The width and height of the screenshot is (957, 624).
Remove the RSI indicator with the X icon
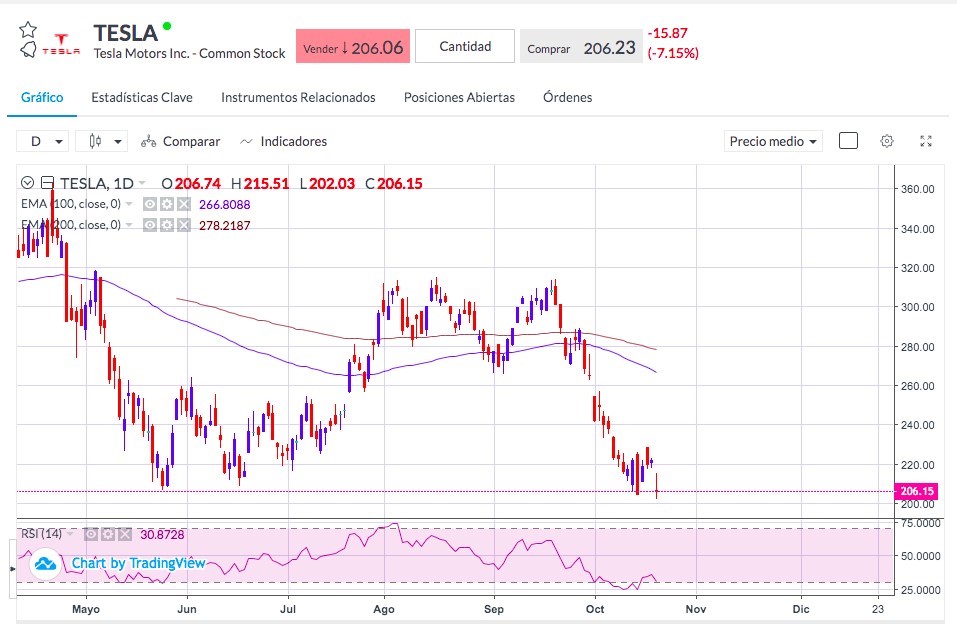point(125,534)
